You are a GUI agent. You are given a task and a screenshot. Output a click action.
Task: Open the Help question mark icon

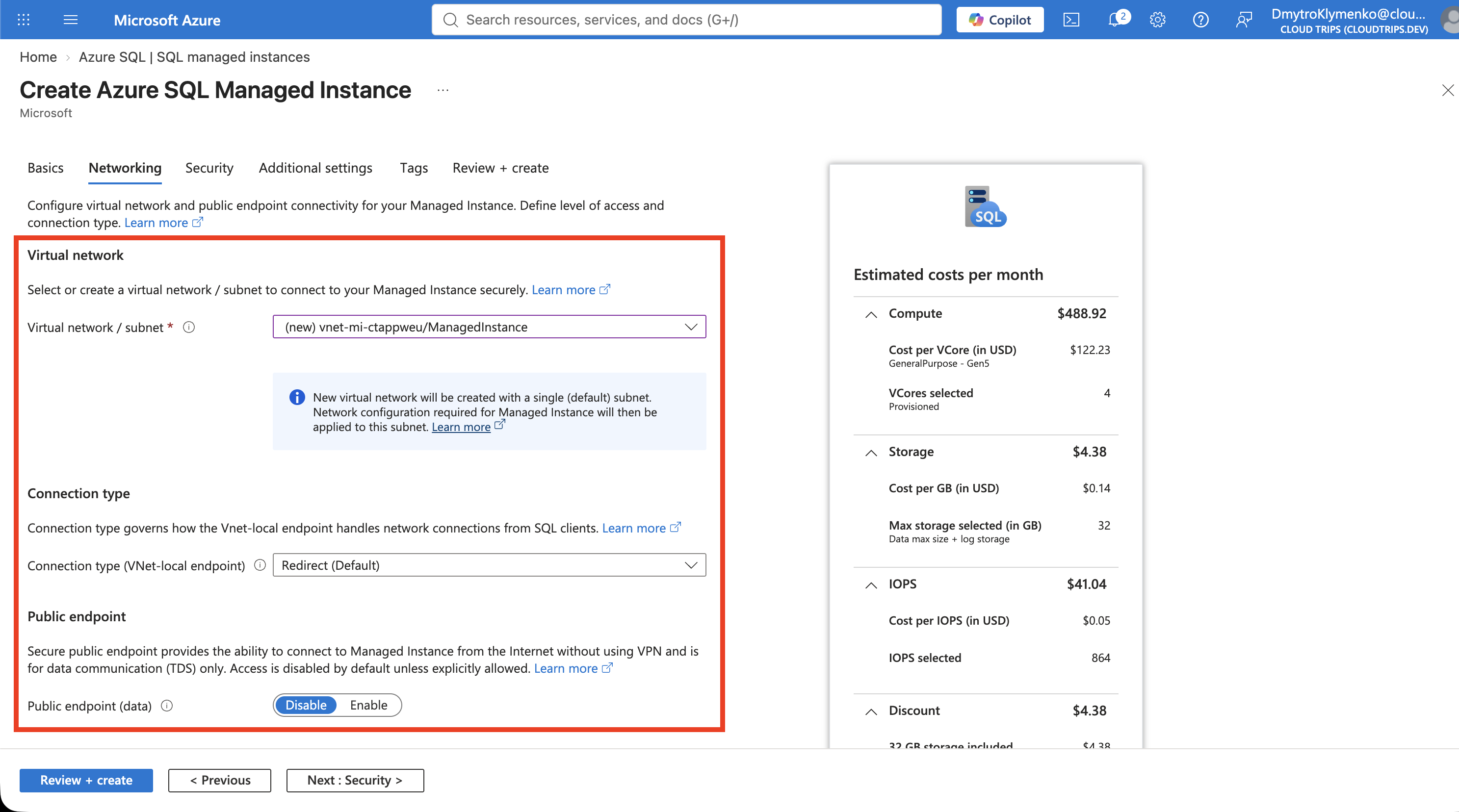(x=1200, y=20)
